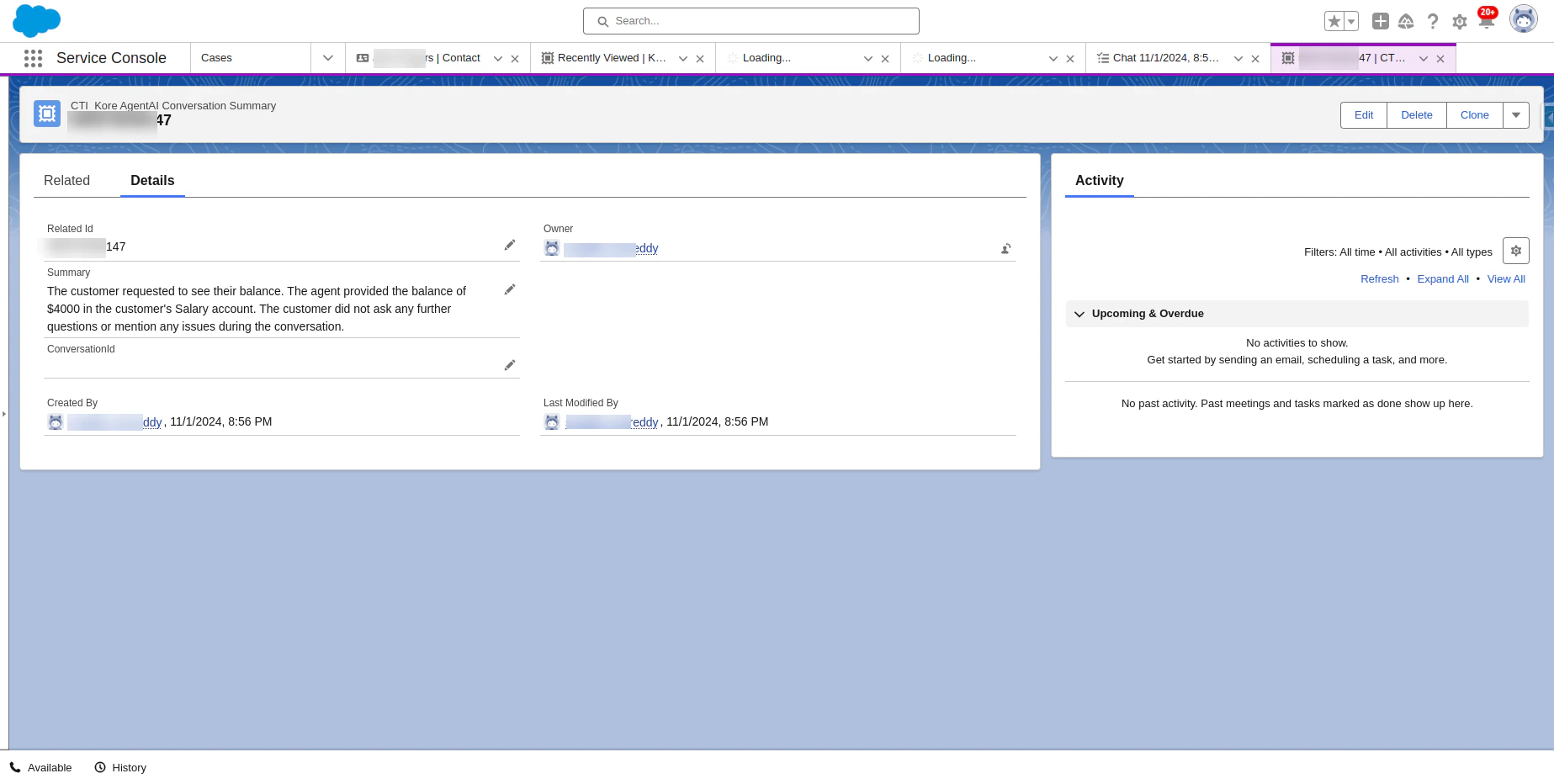Image resolution: width=1554 pixels, height=784 pixels.
Task: Open the Created By user link
Action: [114, 422]
